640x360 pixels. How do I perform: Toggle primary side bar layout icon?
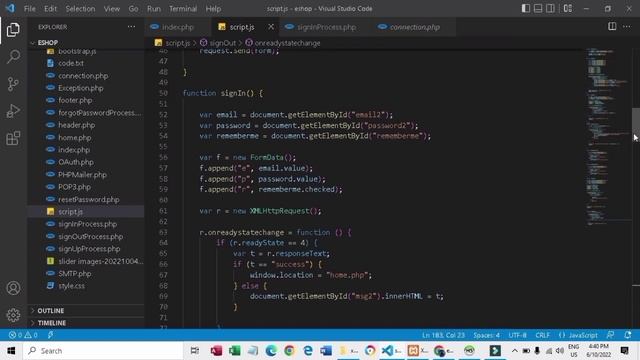pos(526,8)
